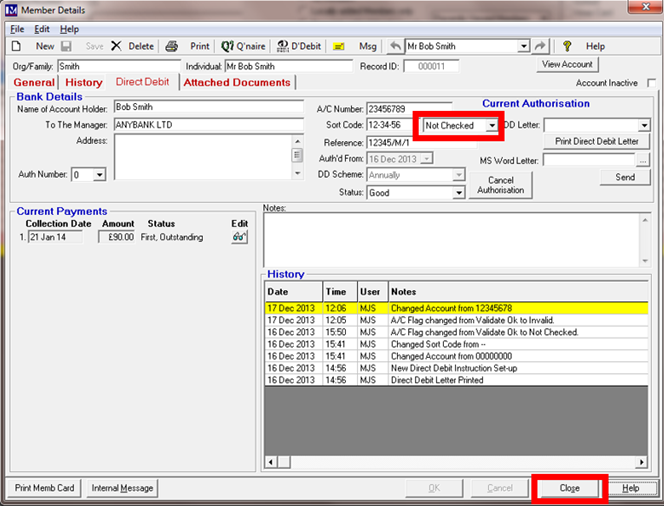Open the Auth'd From date dropdown
This screenshot has height=506, width=664.
(427, 159)
